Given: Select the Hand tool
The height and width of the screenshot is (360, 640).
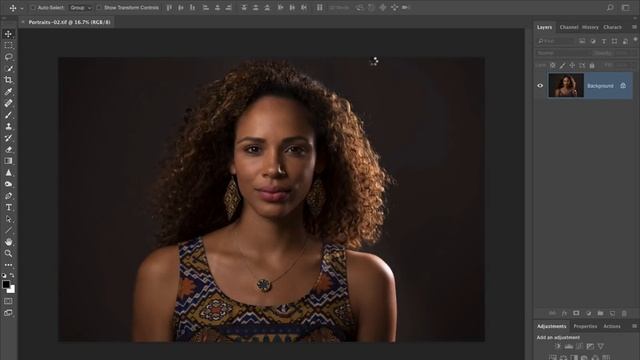Looking at the screenshot, I should click(8, 242).
